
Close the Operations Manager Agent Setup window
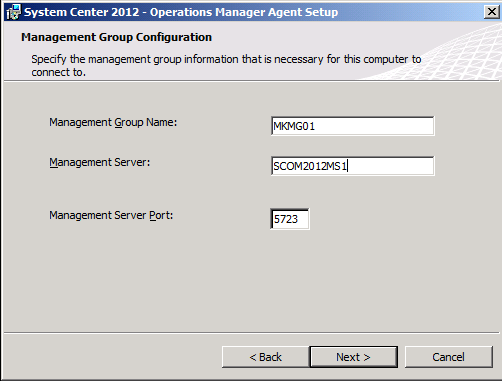[491, 12]
